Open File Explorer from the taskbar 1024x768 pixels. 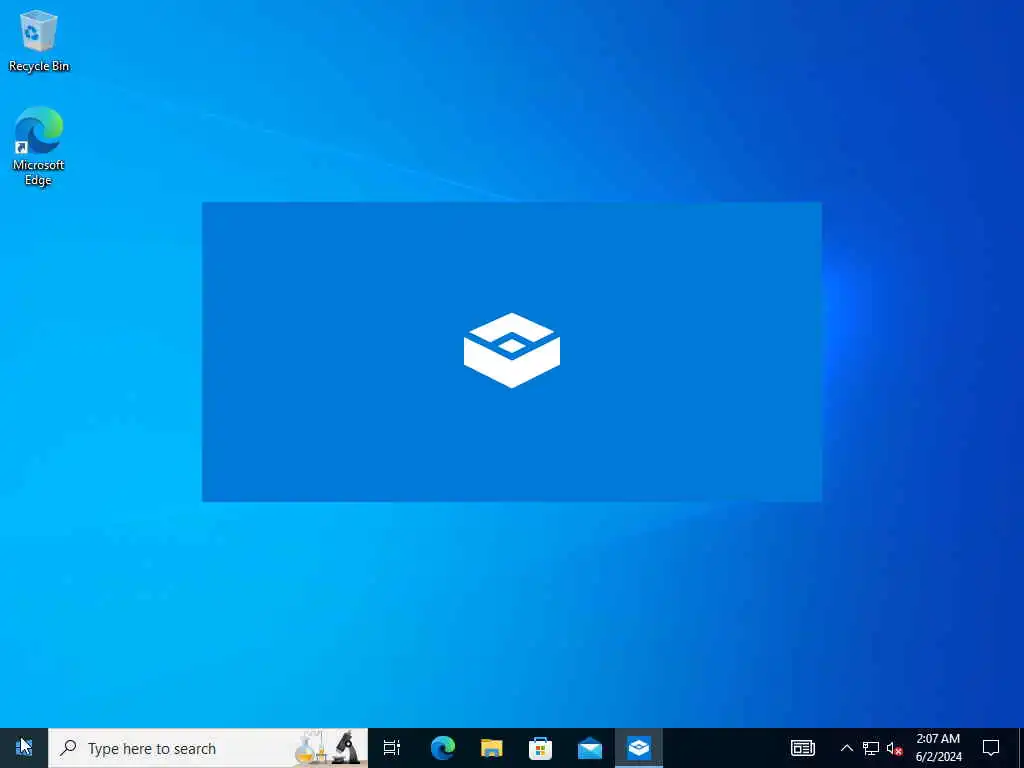click(x=491, y=748)
